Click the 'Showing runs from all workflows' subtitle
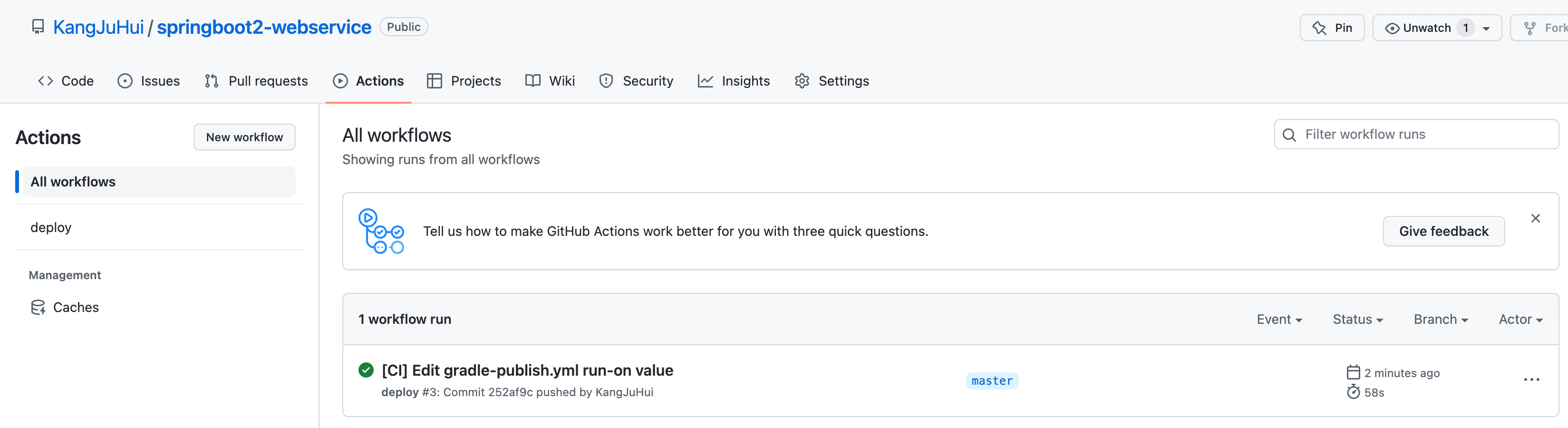 tap(441, 159)
